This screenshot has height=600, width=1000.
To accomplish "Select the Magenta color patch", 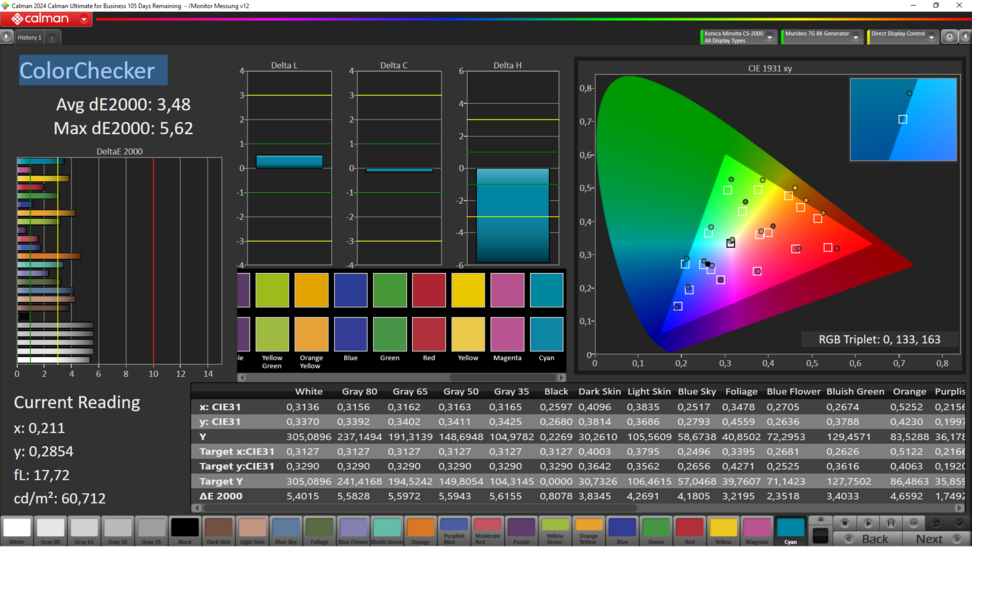I will click(x=757, y=528).
